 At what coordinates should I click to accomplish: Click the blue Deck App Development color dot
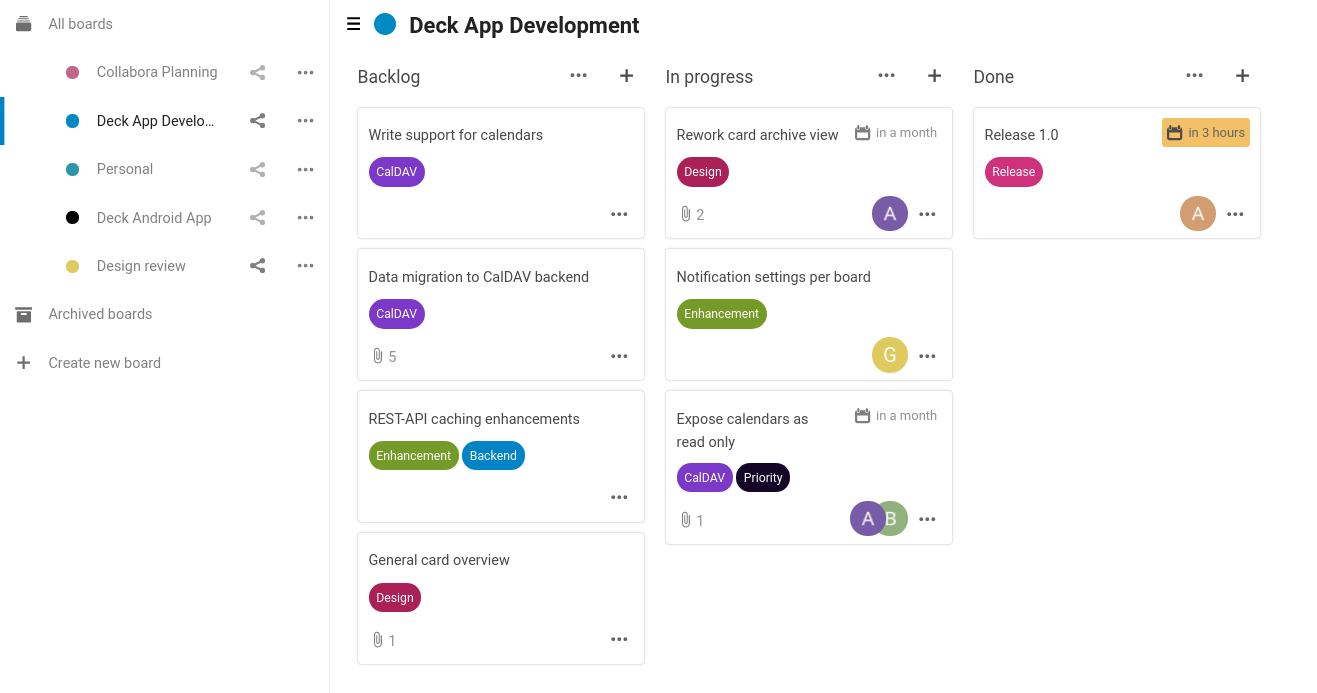click(385, 25)
